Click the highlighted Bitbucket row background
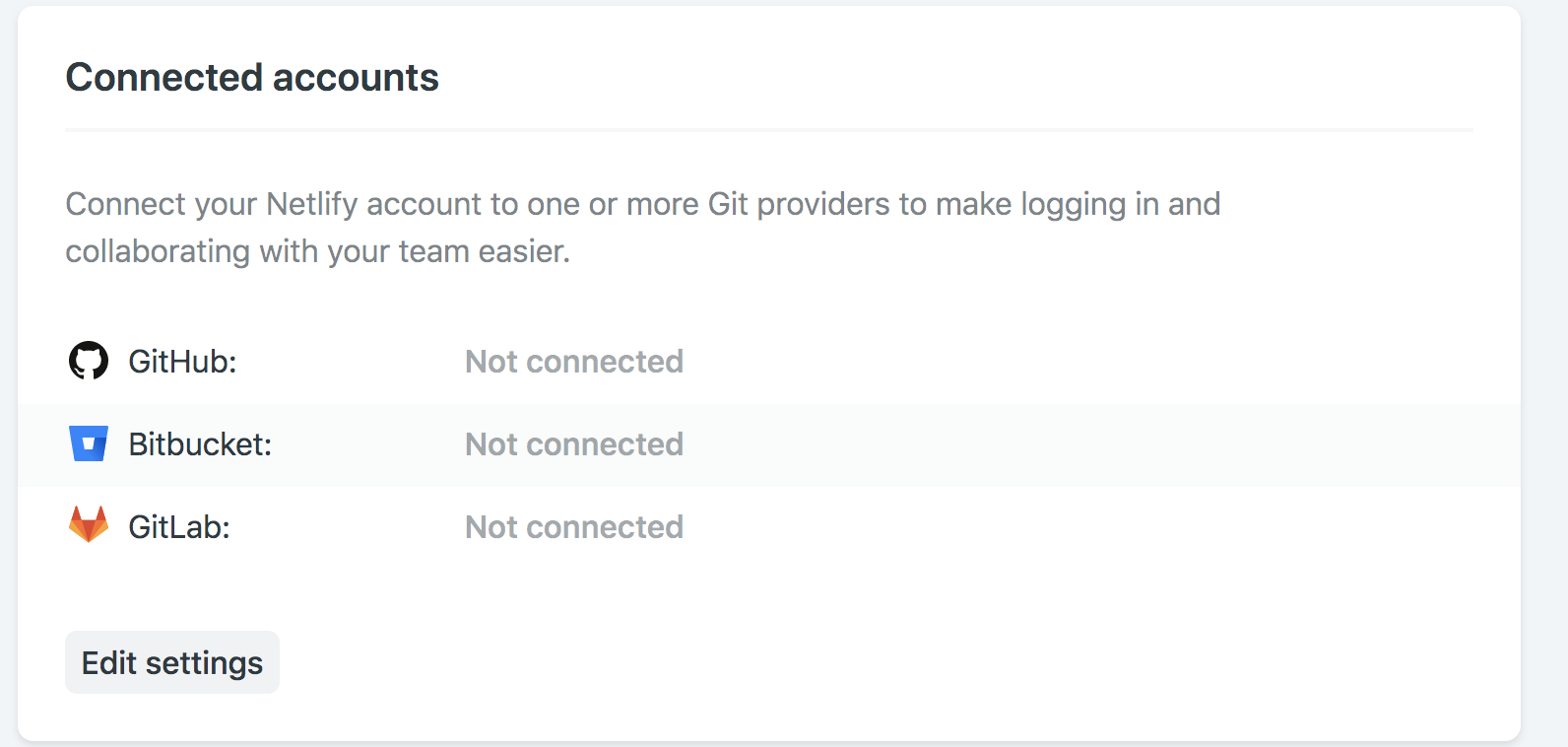This screenshot has height=747, width=1568. (x=1083, y=444)
